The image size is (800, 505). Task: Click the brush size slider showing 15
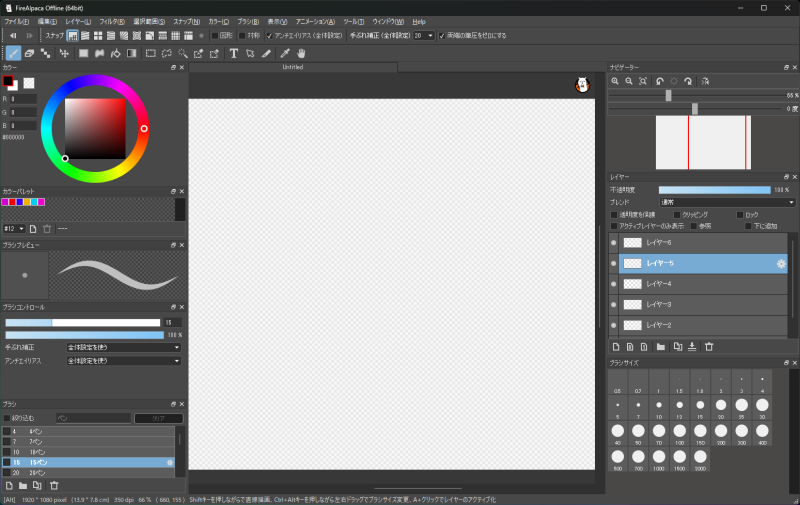click(x=83, y=322)
